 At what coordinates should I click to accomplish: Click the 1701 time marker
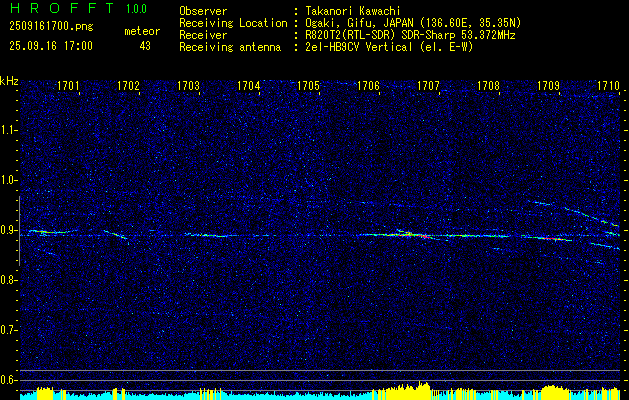pyautogui.click(x=68, y=86)
